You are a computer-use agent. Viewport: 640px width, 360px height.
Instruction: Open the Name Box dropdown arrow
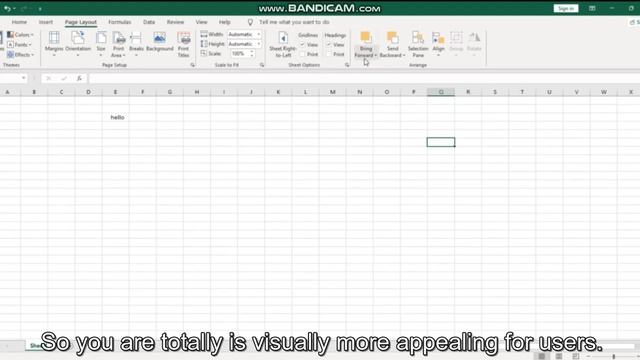[x=24, y=78]
